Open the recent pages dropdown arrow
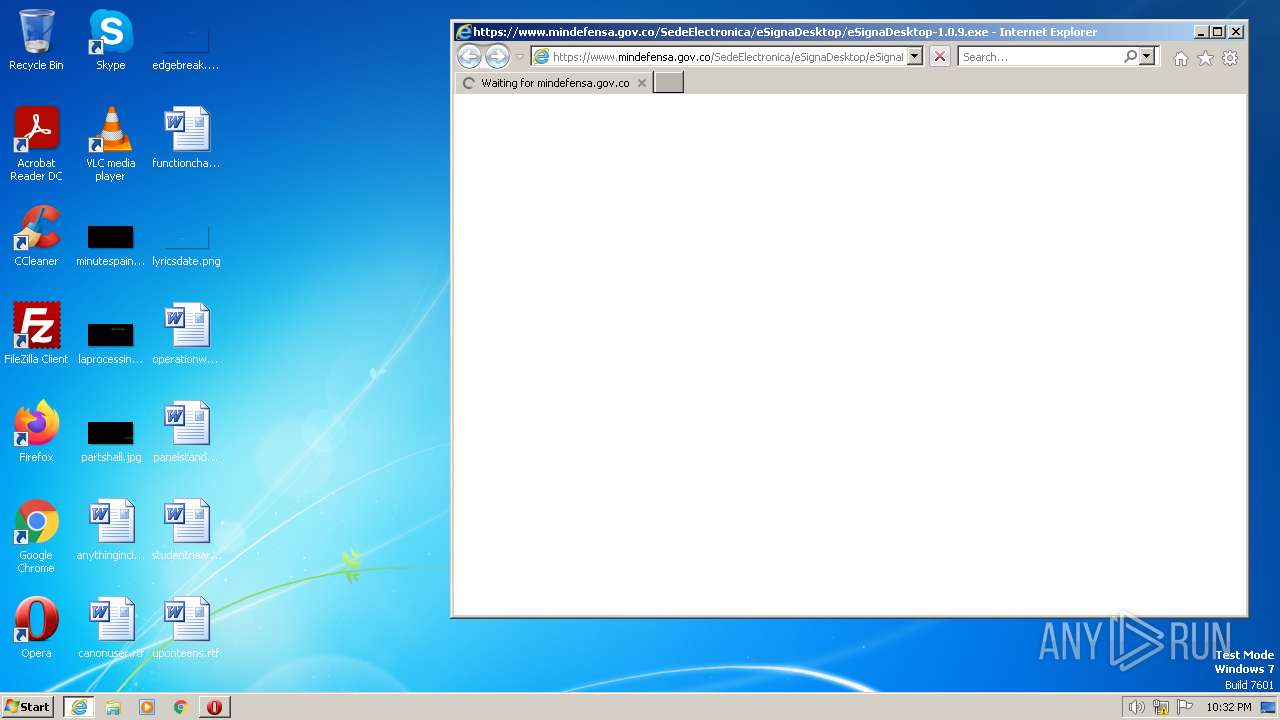 (520, 57)
